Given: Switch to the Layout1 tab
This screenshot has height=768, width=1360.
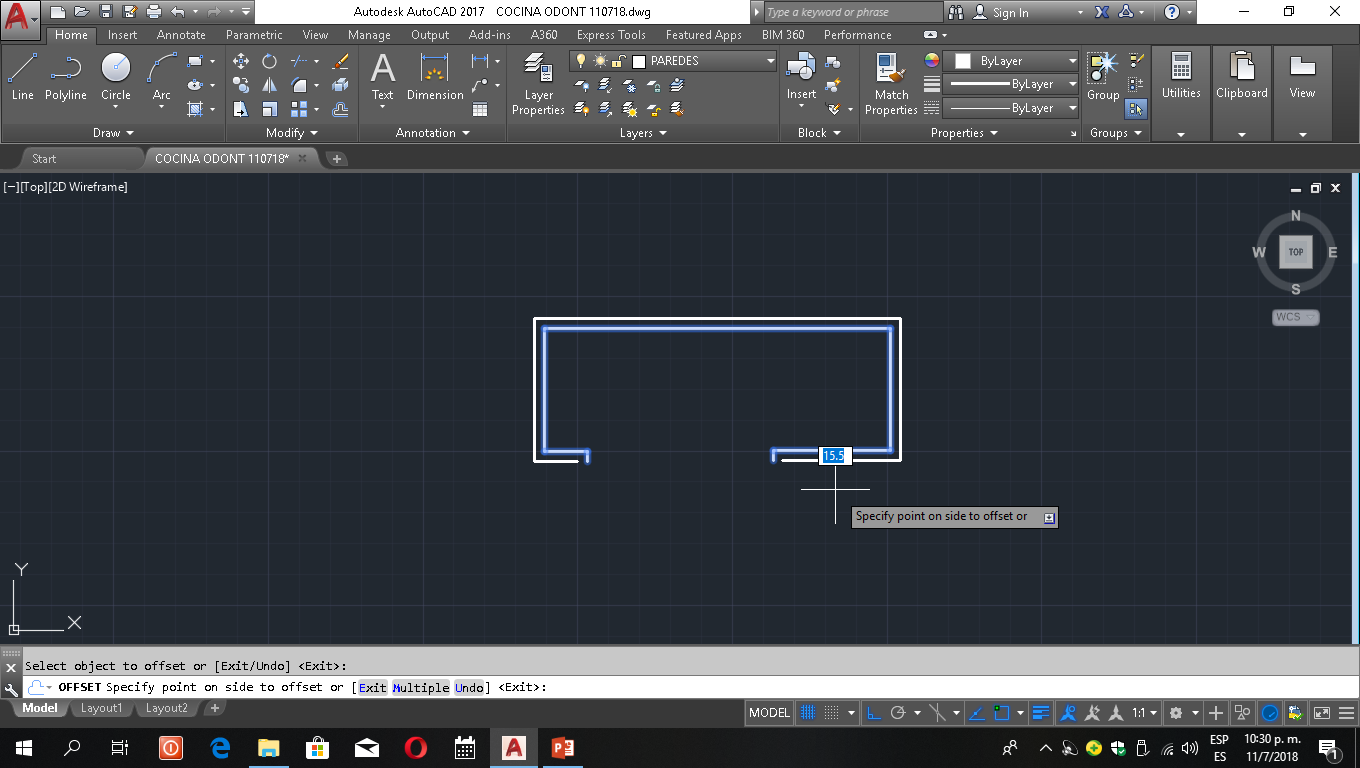Looking at the screenshot, I should [x=101, y=708].
